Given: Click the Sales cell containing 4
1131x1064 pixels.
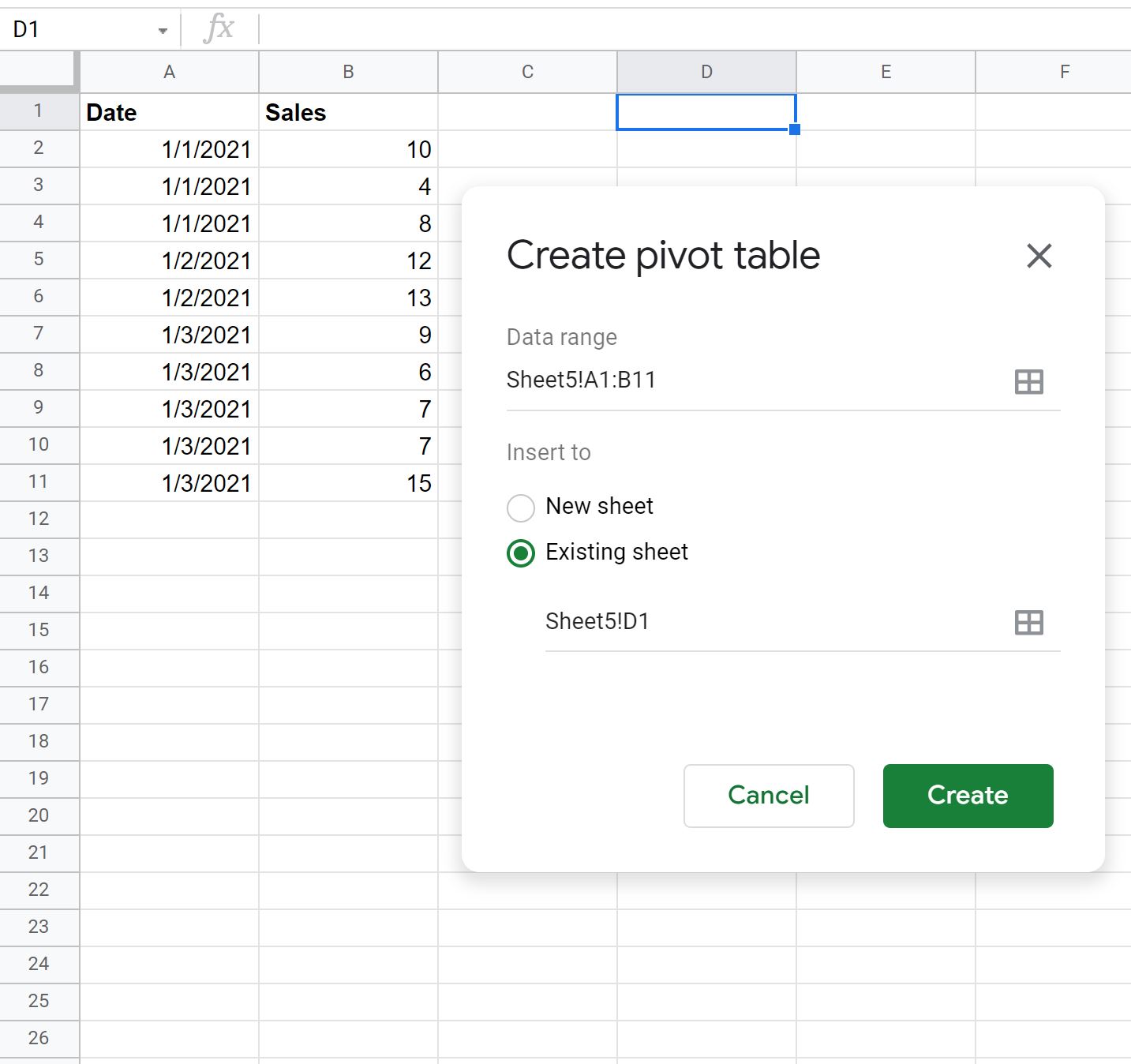Looking at the screenshot, I should 348,186.
